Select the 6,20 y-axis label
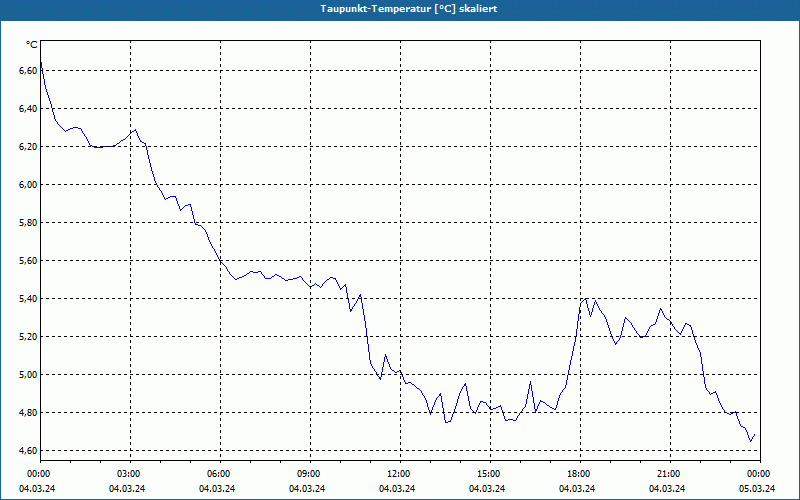The width and height of the screenshot is (800, 500). (28, 146)
